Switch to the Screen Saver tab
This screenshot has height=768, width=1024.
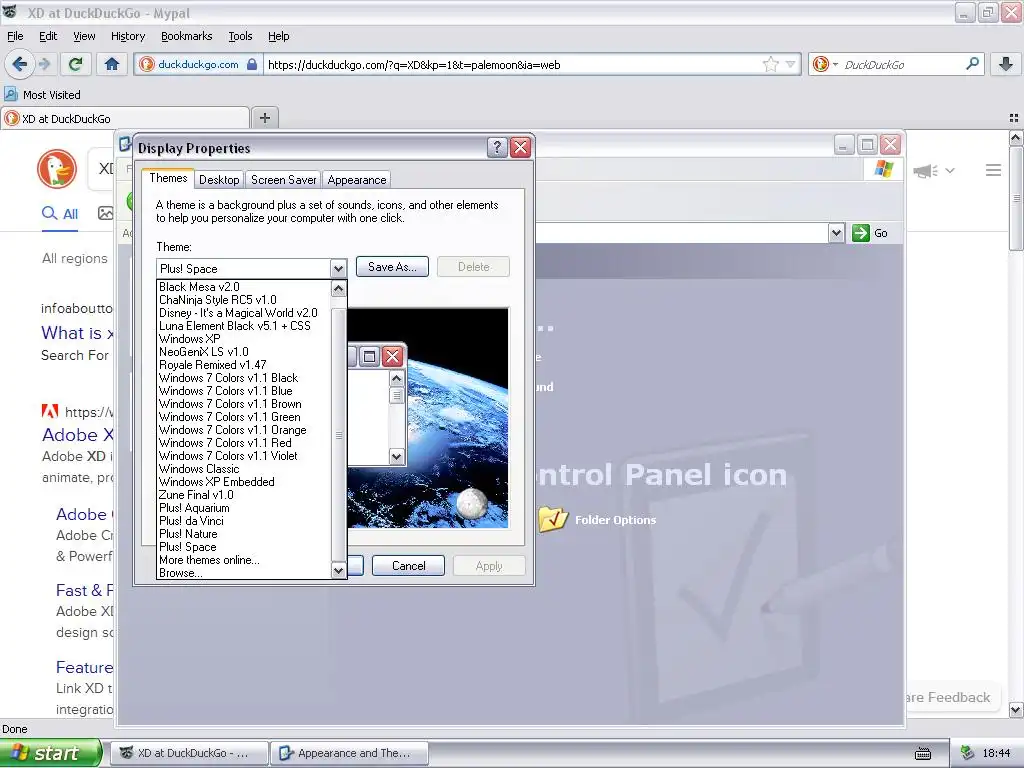point(283,180)
